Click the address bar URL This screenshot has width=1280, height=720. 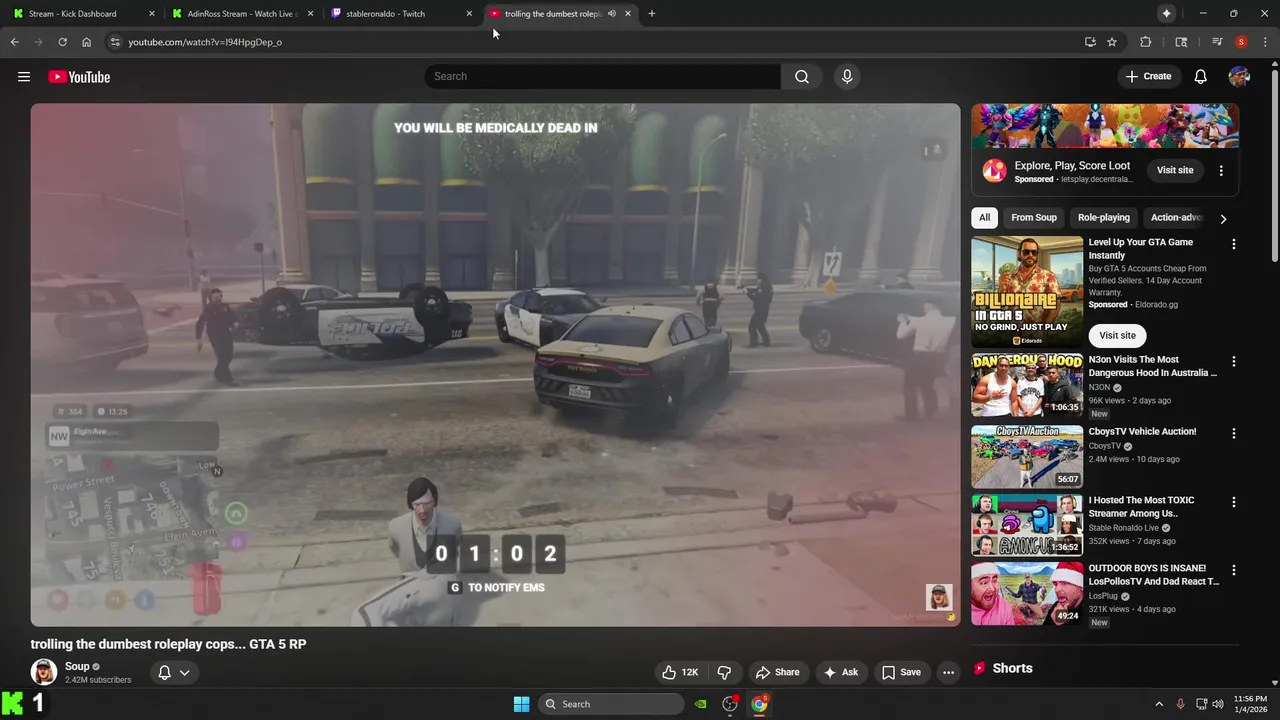pyautogui.click(x=205, y=42)
